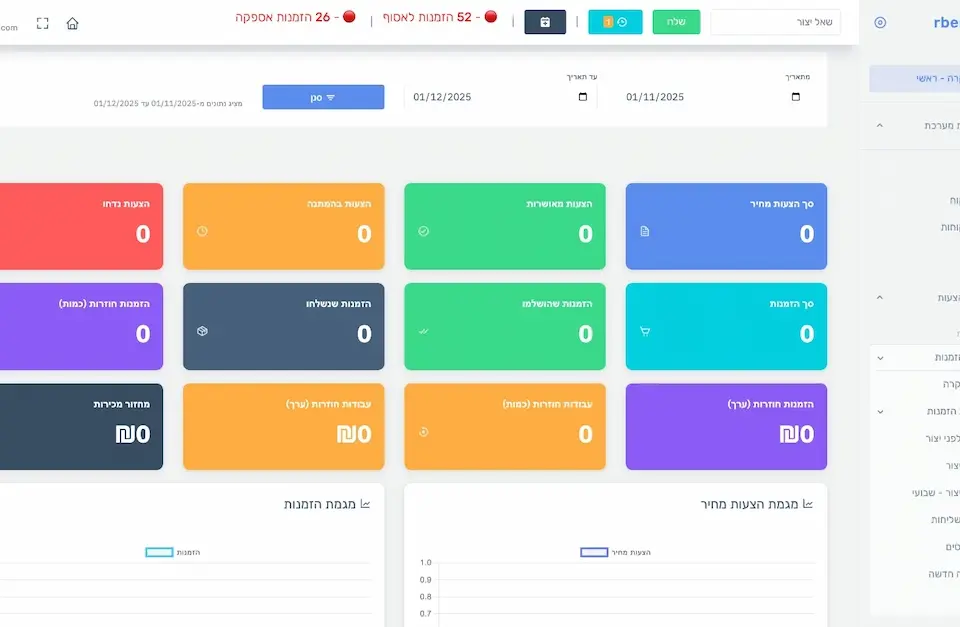Viewport: 960px width, 627px height.
Task: Click box icon on הזמנות שנשלחו card
Action: point(202,331)
